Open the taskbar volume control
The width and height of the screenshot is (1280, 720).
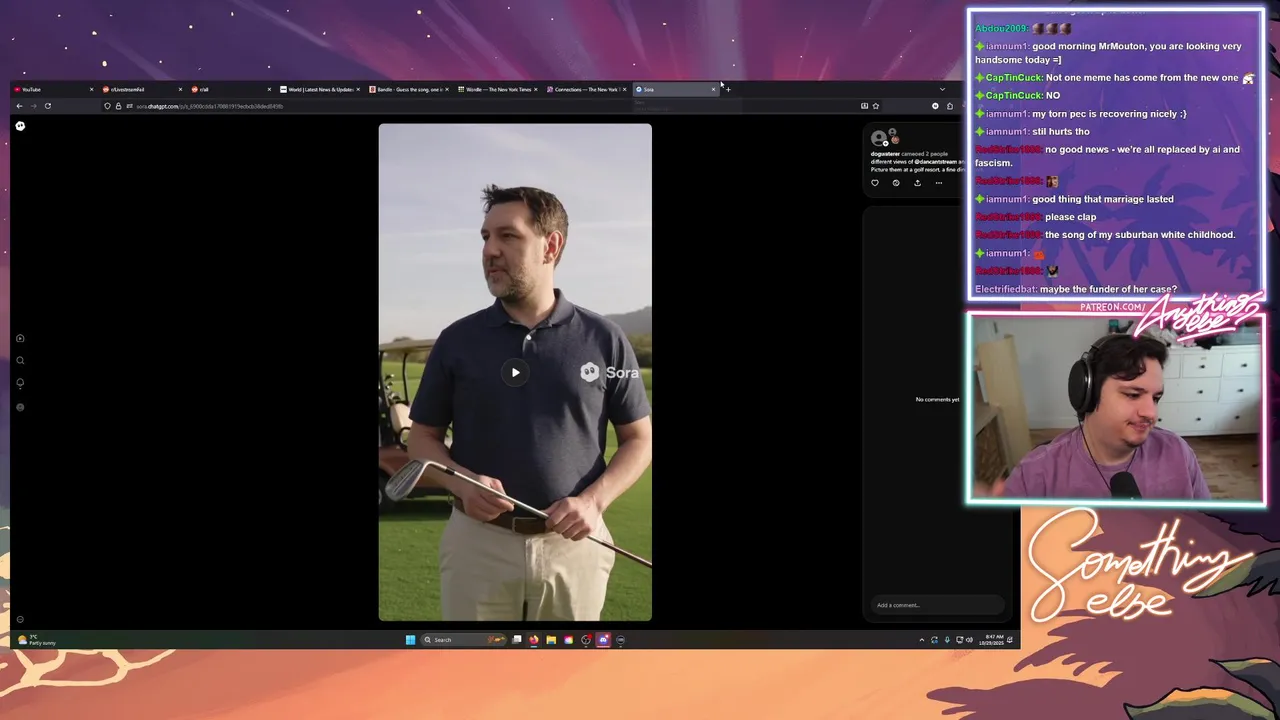click(969, 640)
